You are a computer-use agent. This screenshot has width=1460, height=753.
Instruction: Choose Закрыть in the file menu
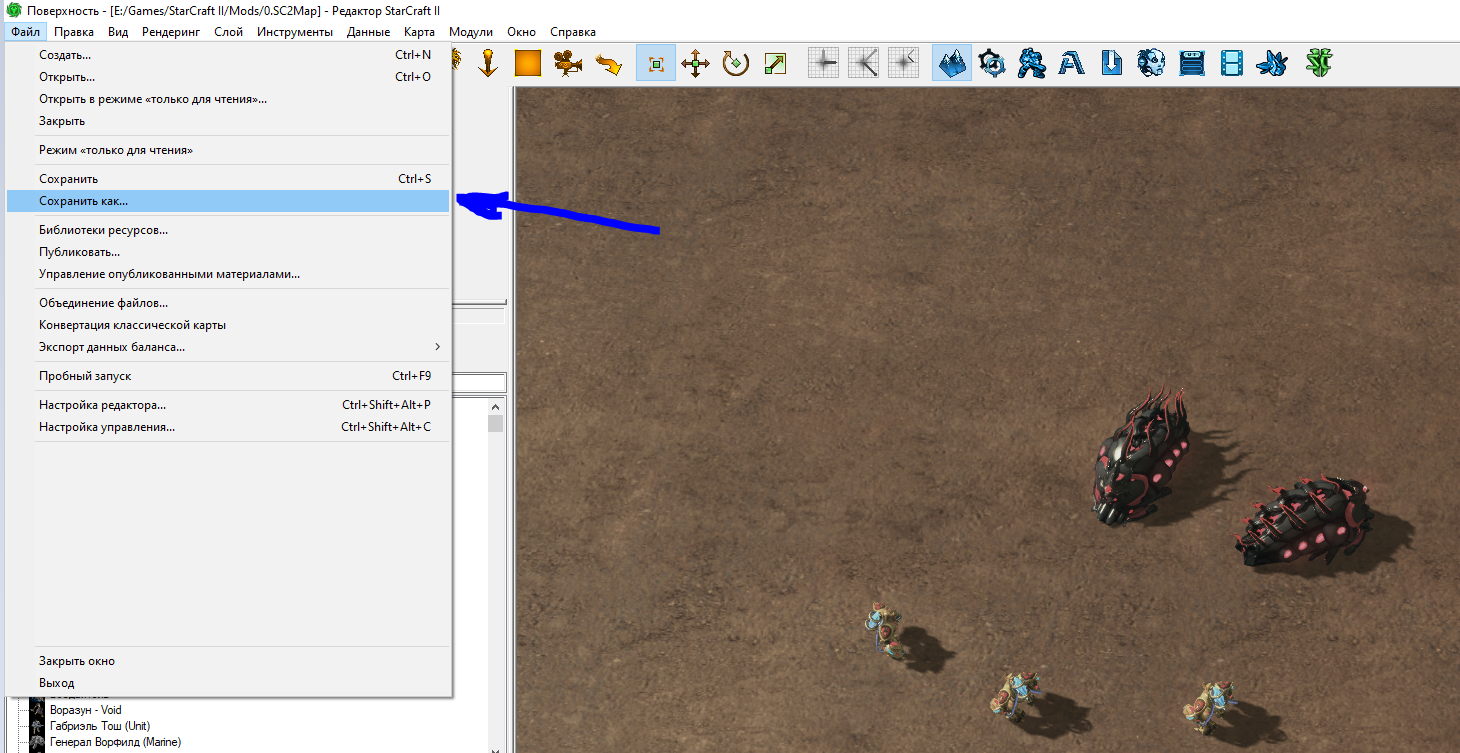[x=228, y=121]
